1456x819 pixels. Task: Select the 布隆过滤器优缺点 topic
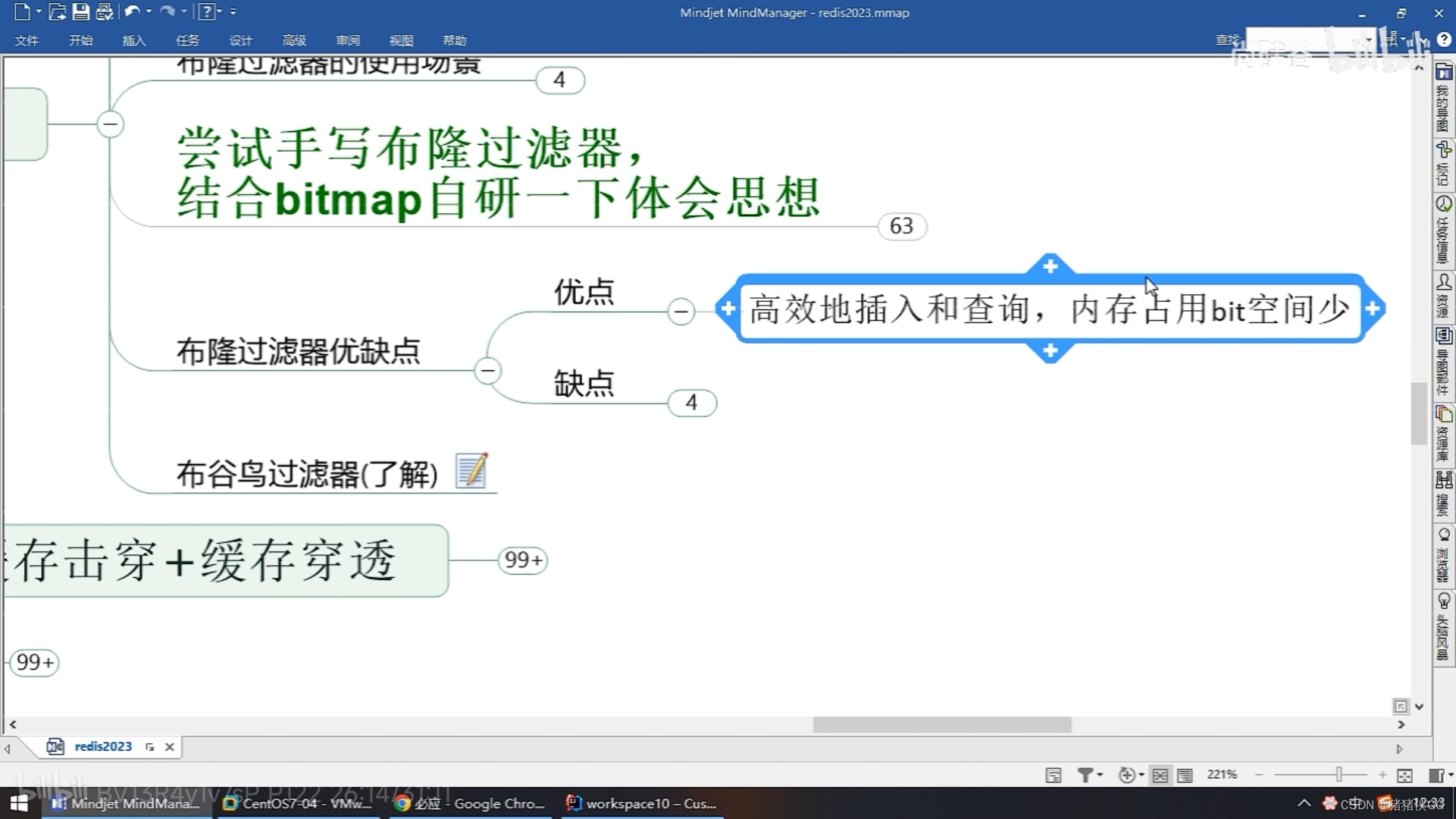coord(298,351)
